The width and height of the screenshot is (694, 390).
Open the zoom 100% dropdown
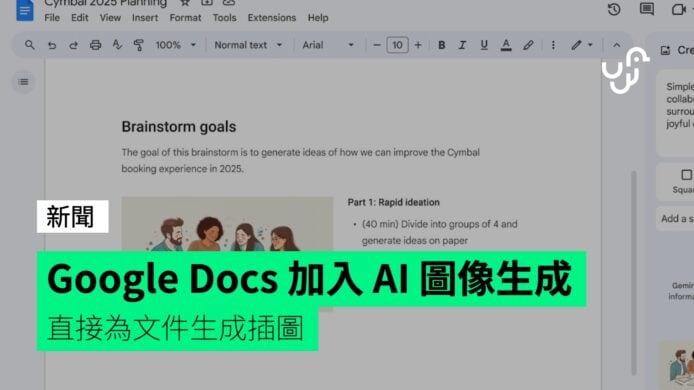(x=175, y=45)
